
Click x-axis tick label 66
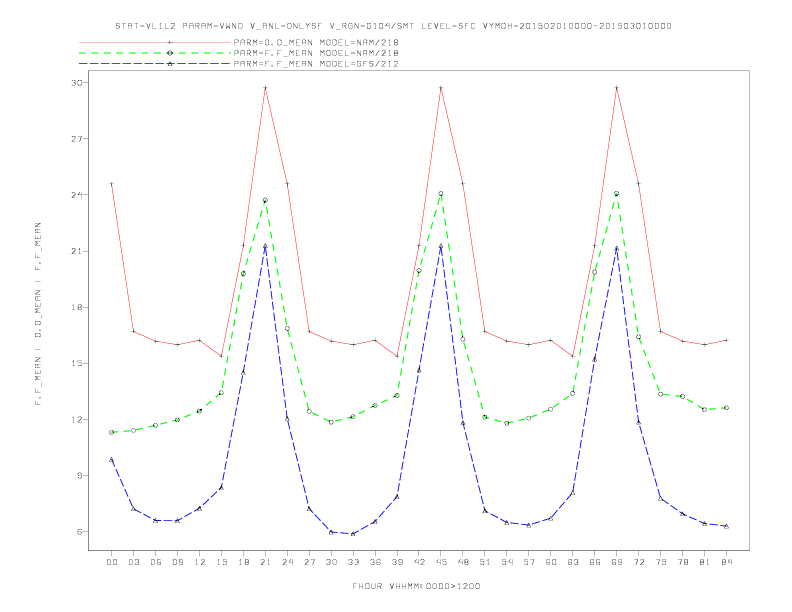click(x=595, y=562)
